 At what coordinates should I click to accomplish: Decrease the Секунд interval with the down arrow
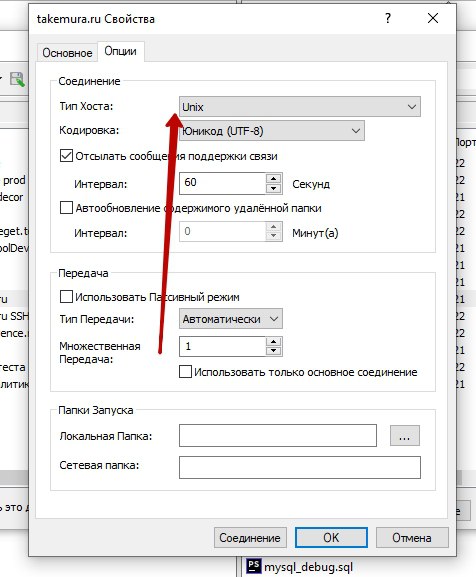coord(273,188)
